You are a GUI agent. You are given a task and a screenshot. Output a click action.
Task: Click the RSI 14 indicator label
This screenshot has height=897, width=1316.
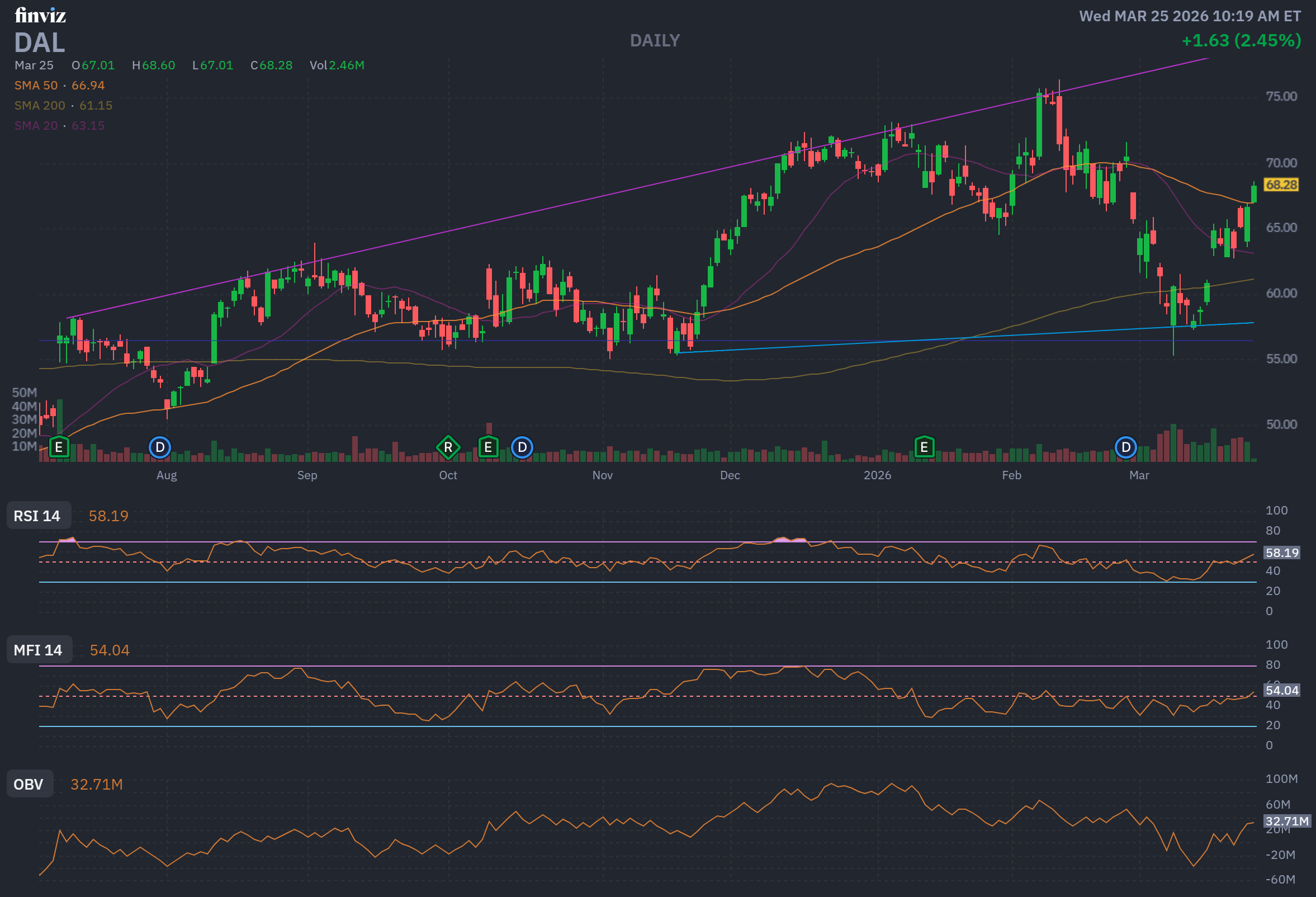(37, 516)
